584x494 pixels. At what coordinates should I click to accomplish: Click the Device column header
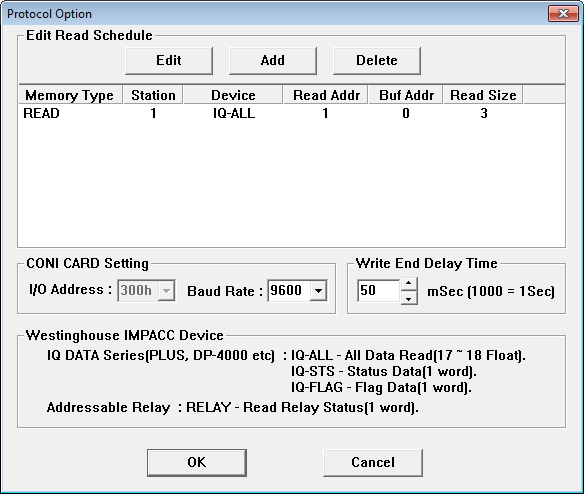tap(233, 95)
